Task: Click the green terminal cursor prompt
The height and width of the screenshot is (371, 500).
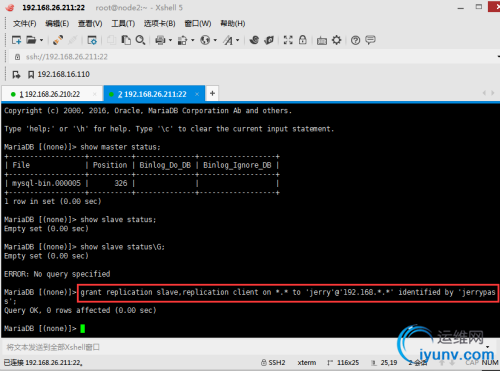Action: click(x=82, y=329)
